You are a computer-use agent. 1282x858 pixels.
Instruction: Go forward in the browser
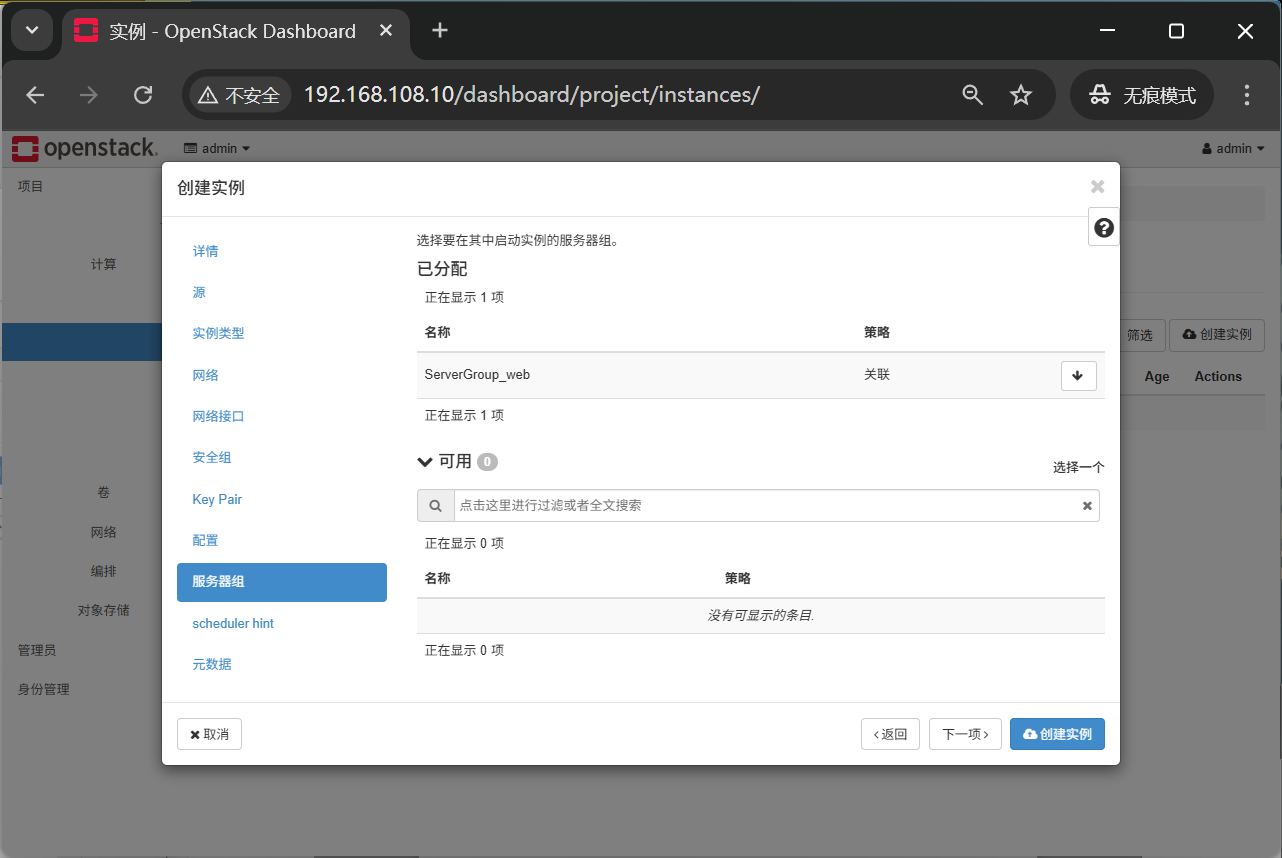click(x=89, y=95)
